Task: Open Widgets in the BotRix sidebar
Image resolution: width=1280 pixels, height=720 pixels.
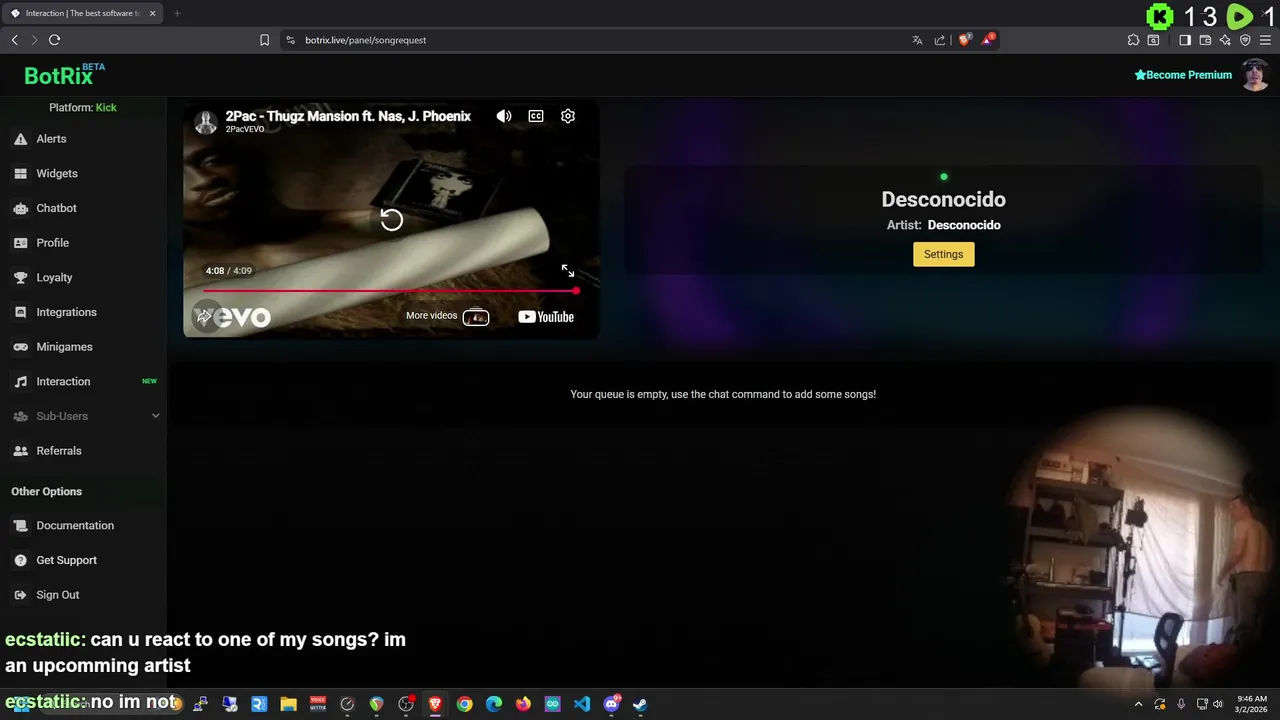Action: pos(83,174)
